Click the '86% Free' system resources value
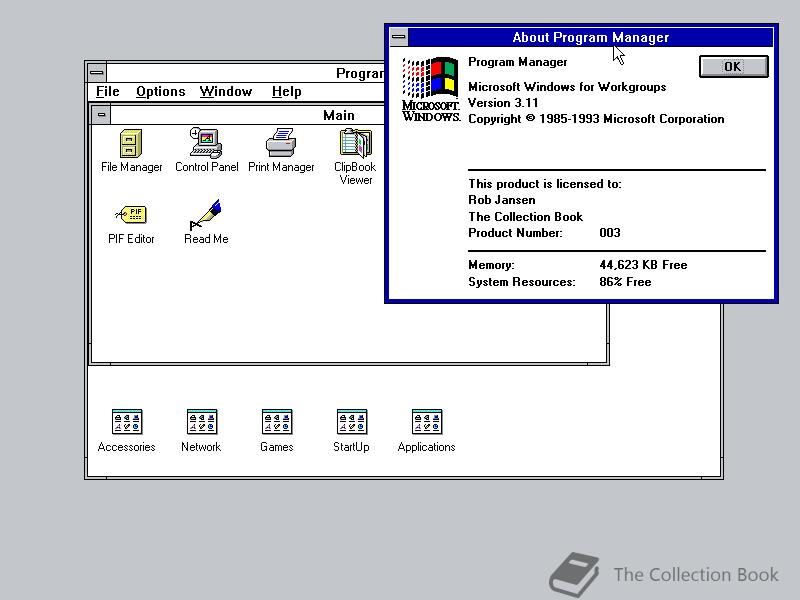The width and height of the screenshot is (800, 600). (x=625, y=282)
